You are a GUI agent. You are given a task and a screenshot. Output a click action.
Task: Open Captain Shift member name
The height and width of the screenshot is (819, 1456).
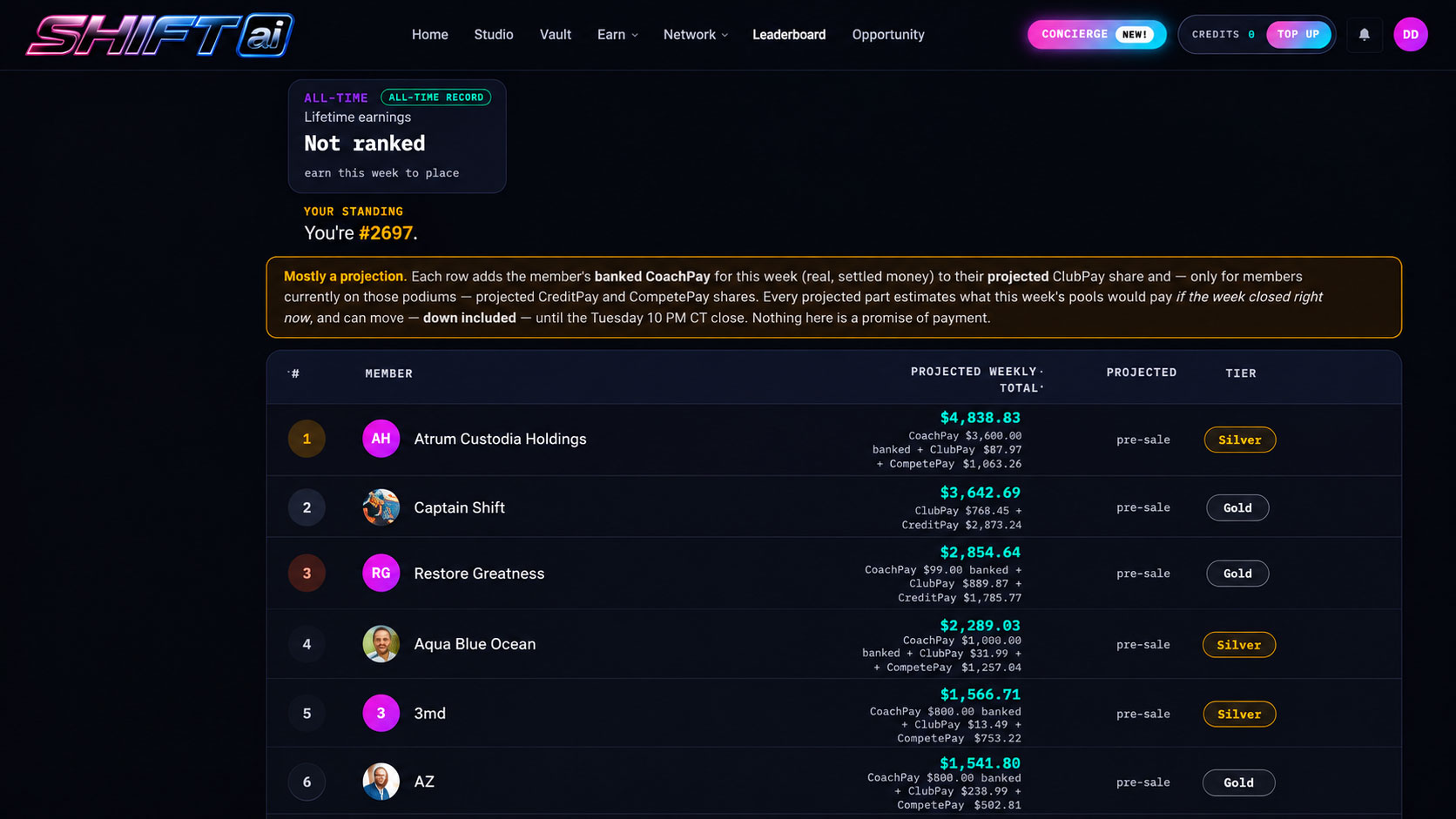pyautogui.click(x=459, y=507)
